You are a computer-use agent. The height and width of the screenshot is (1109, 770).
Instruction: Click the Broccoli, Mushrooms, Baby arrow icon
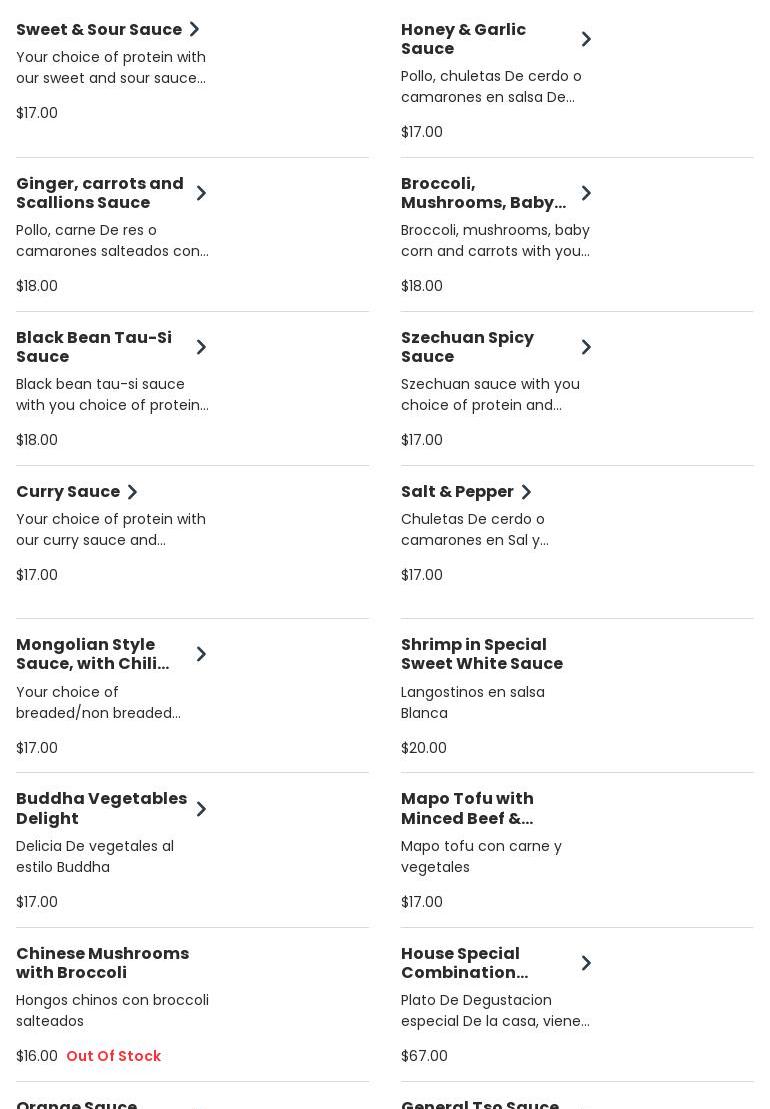(x=586, y=193)
